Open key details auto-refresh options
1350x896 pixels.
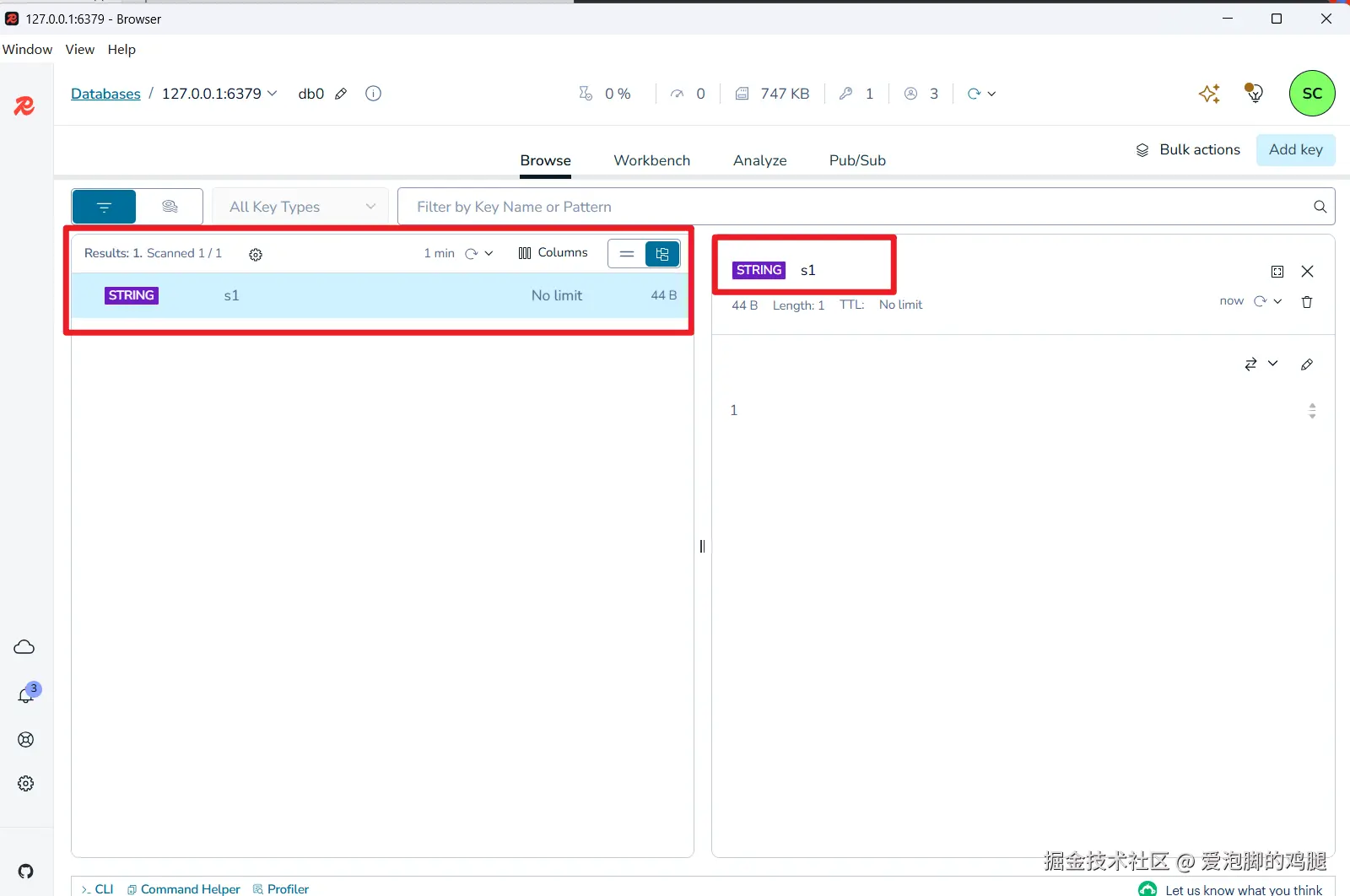[1277, 301]
